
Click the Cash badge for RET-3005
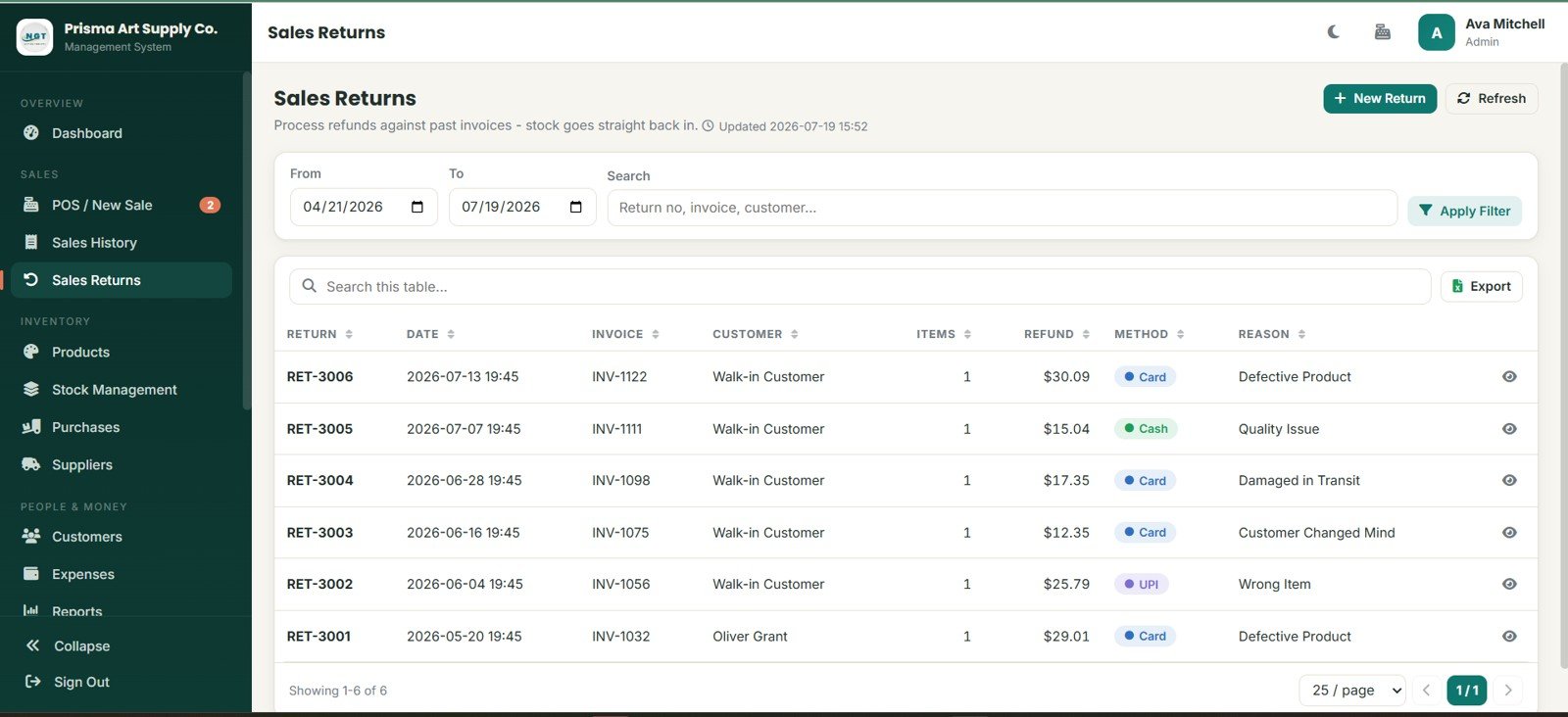(x=1146, y=429)
